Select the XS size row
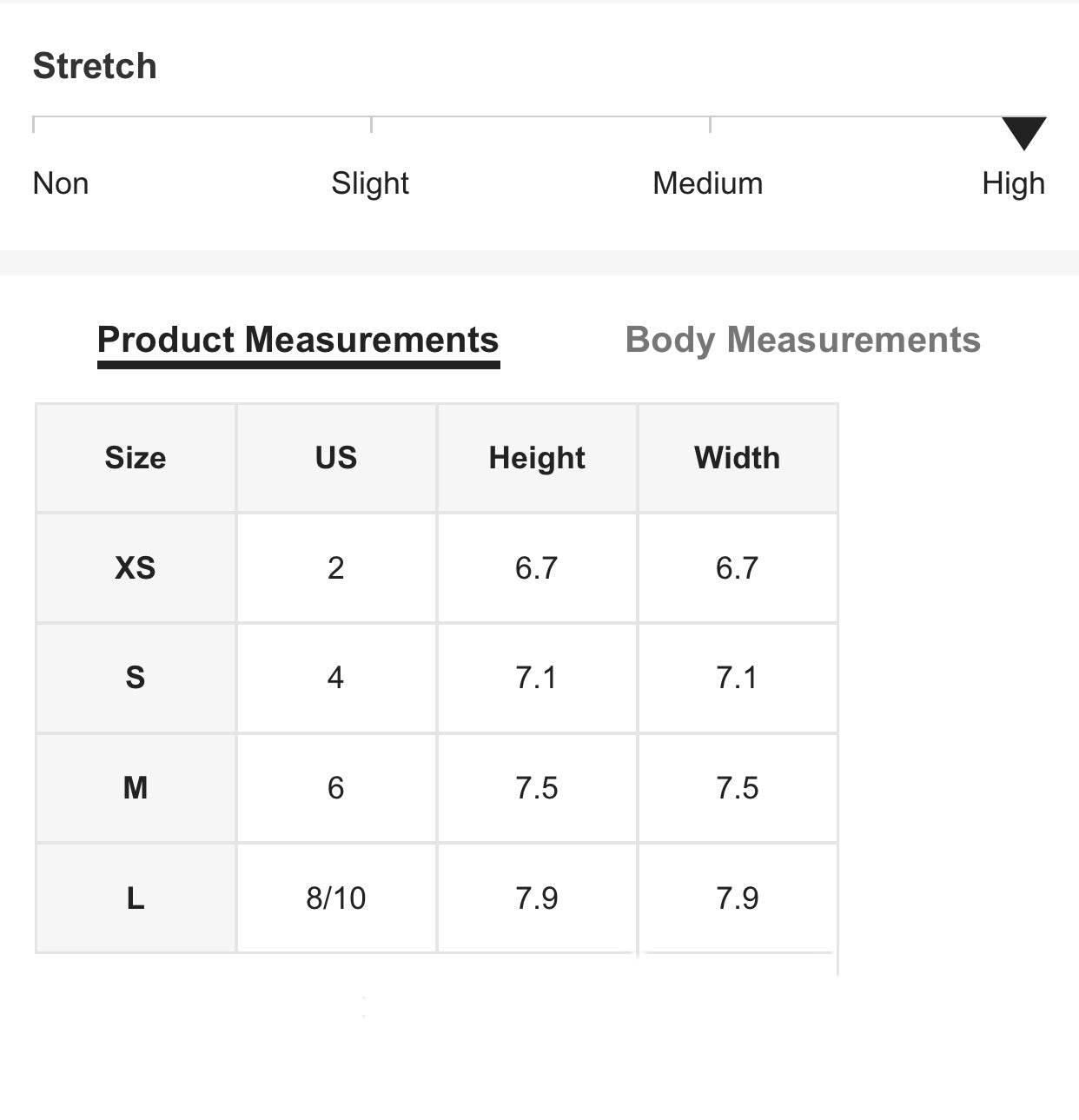The height and width of the screenshot is (1120, 1079). (x=437, y=567)
